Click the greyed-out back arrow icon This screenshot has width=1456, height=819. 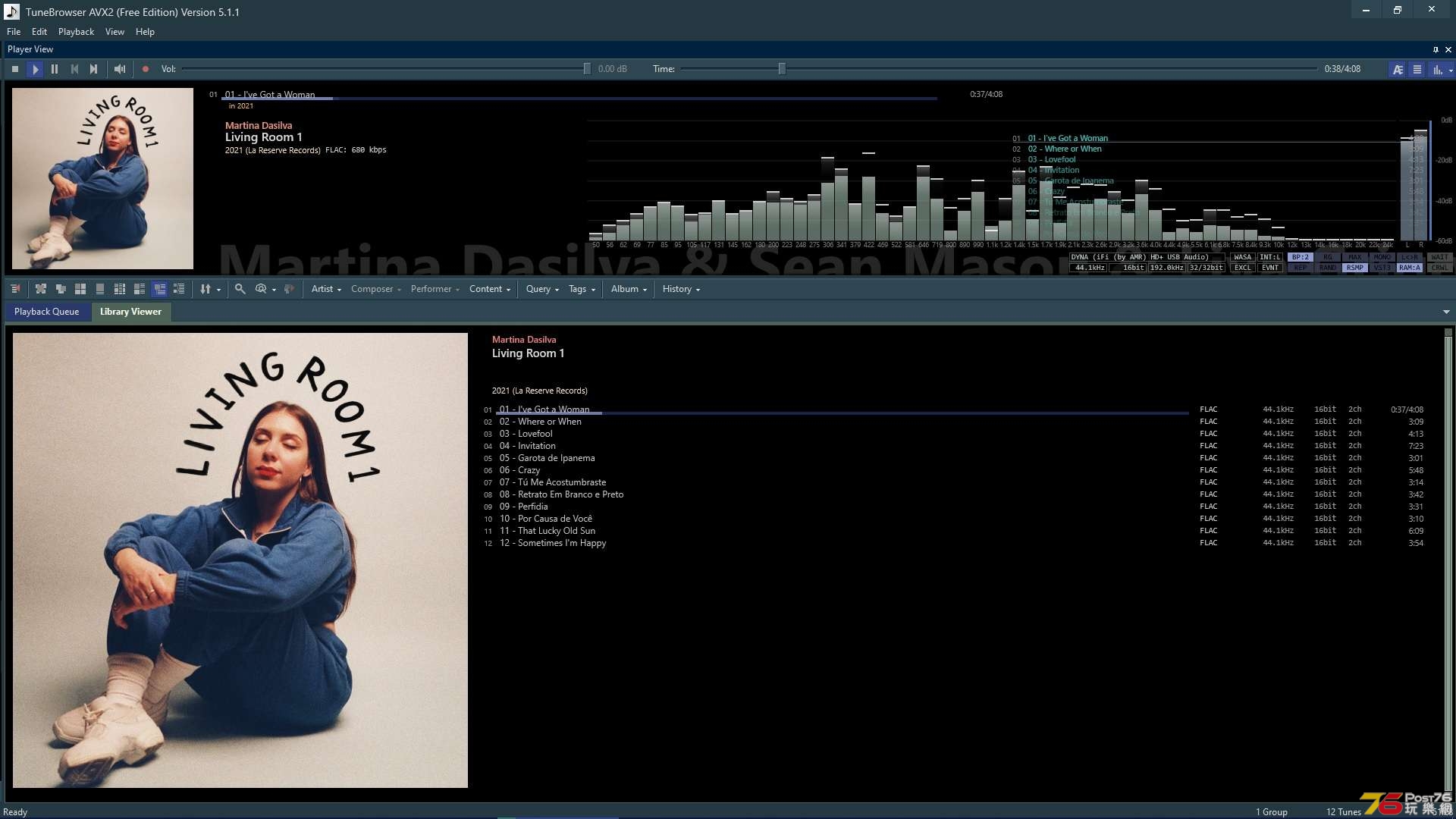tap(289, 289)
